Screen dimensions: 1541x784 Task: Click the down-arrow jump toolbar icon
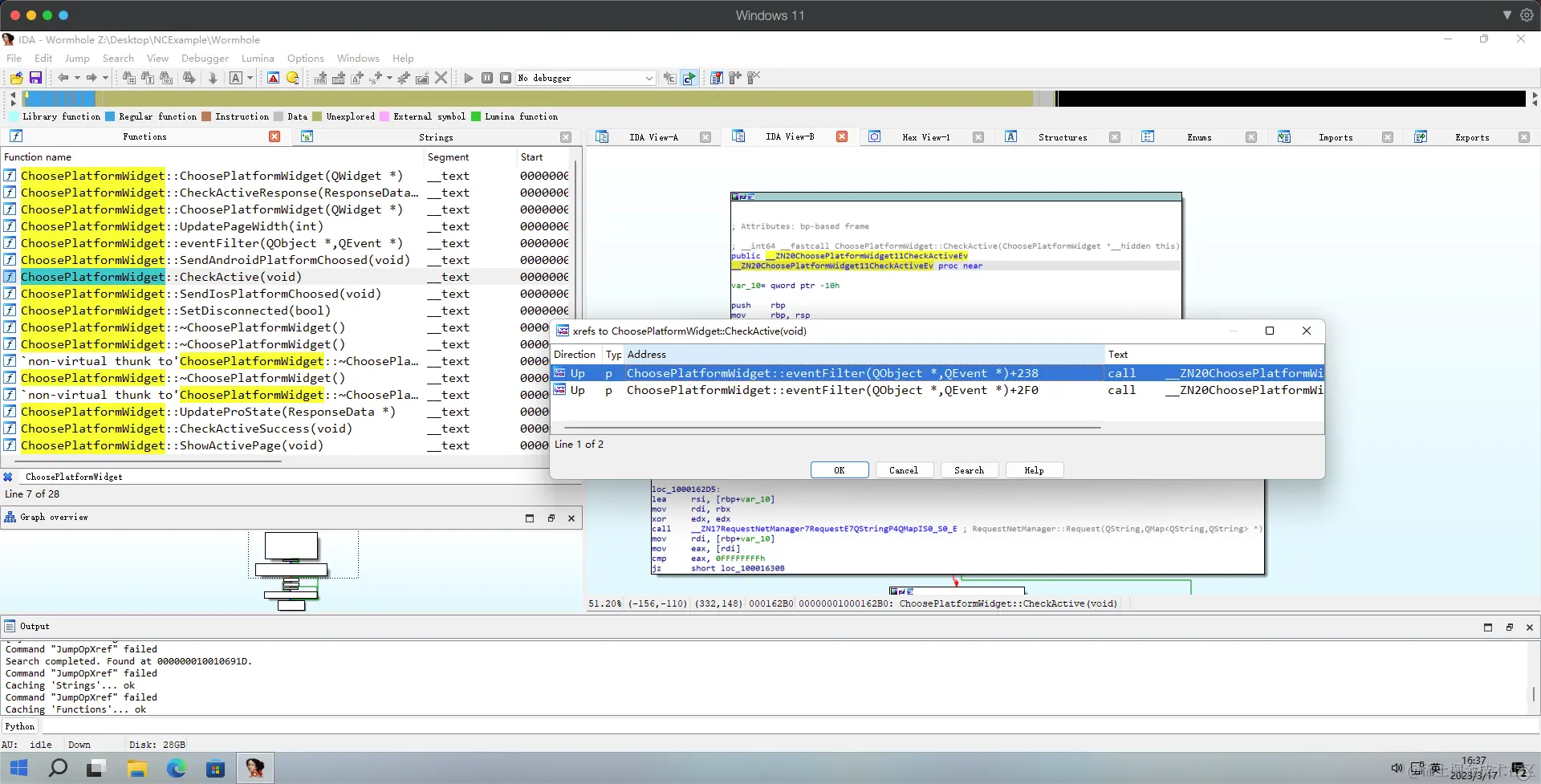click(x=213, y=78)
